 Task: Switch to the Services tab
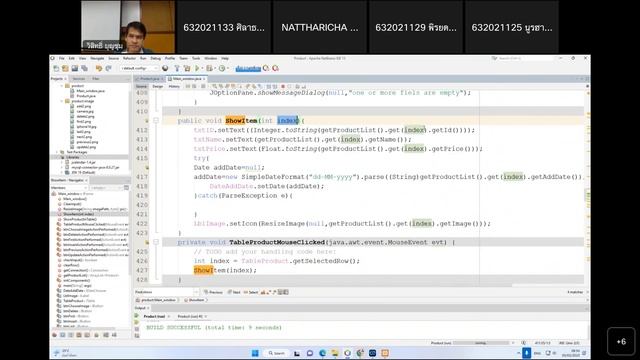tap(79, 79)
